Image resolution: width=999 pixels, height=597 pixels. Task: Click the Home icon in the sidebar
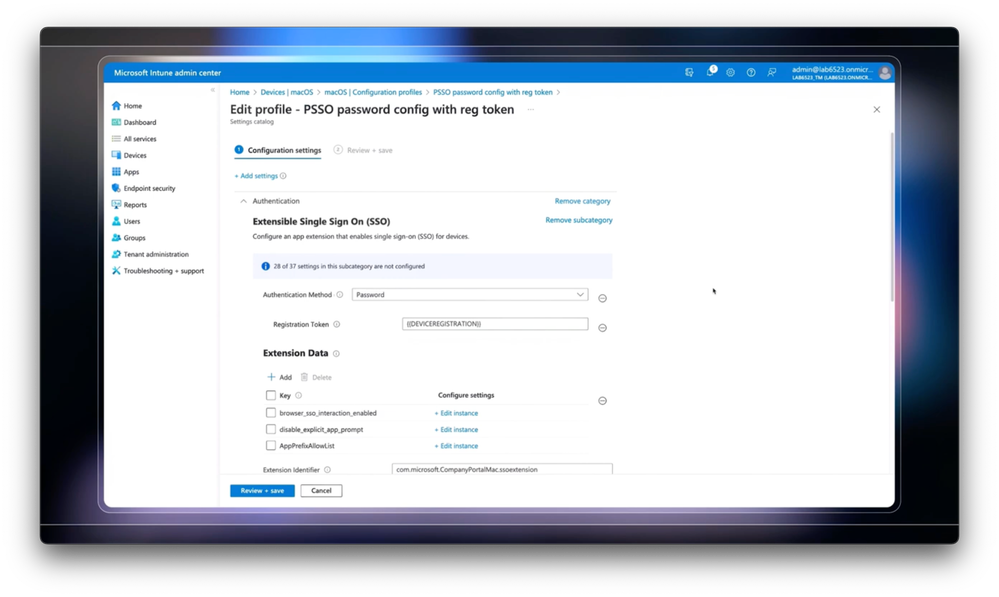click(116, 106)
